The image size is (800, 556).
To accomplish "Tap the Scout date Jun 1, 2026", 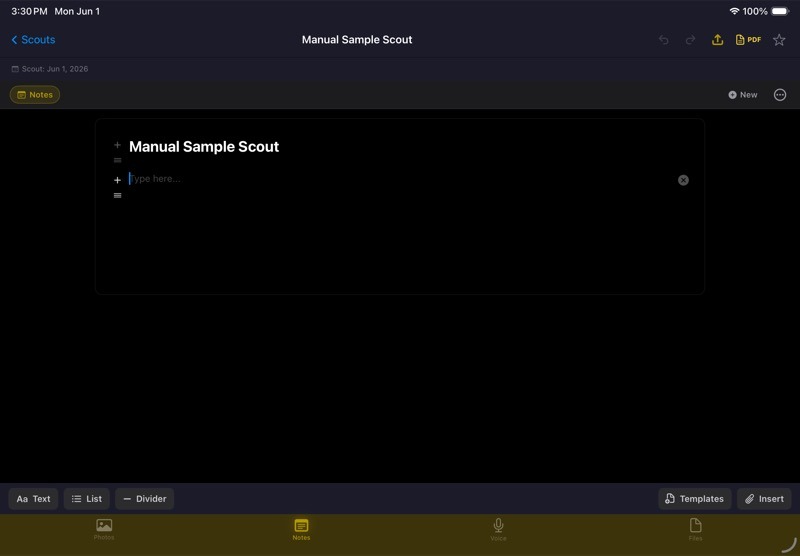I will pos(50,69).
